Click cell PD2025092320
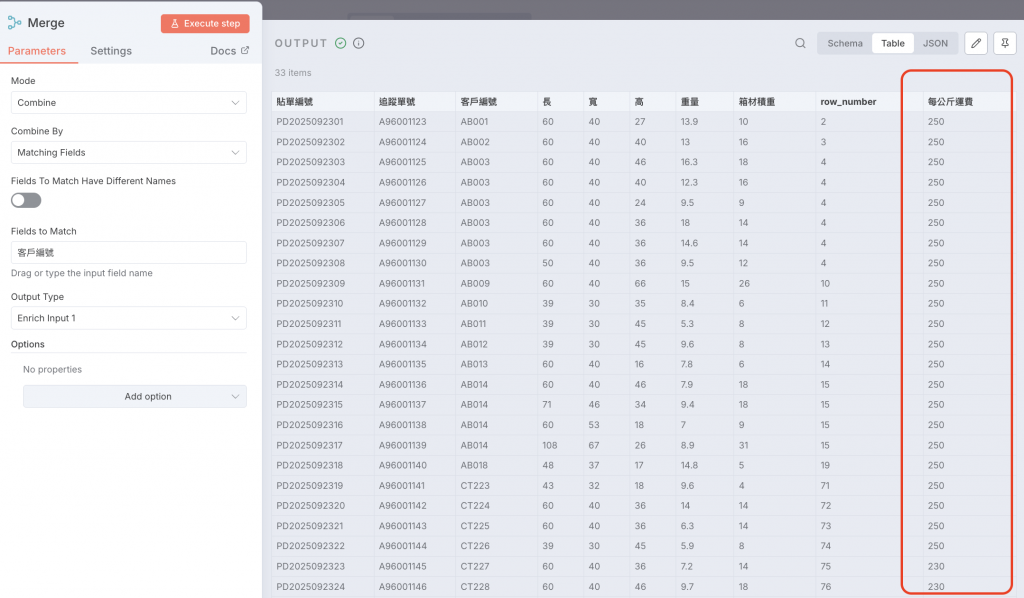 310,505
